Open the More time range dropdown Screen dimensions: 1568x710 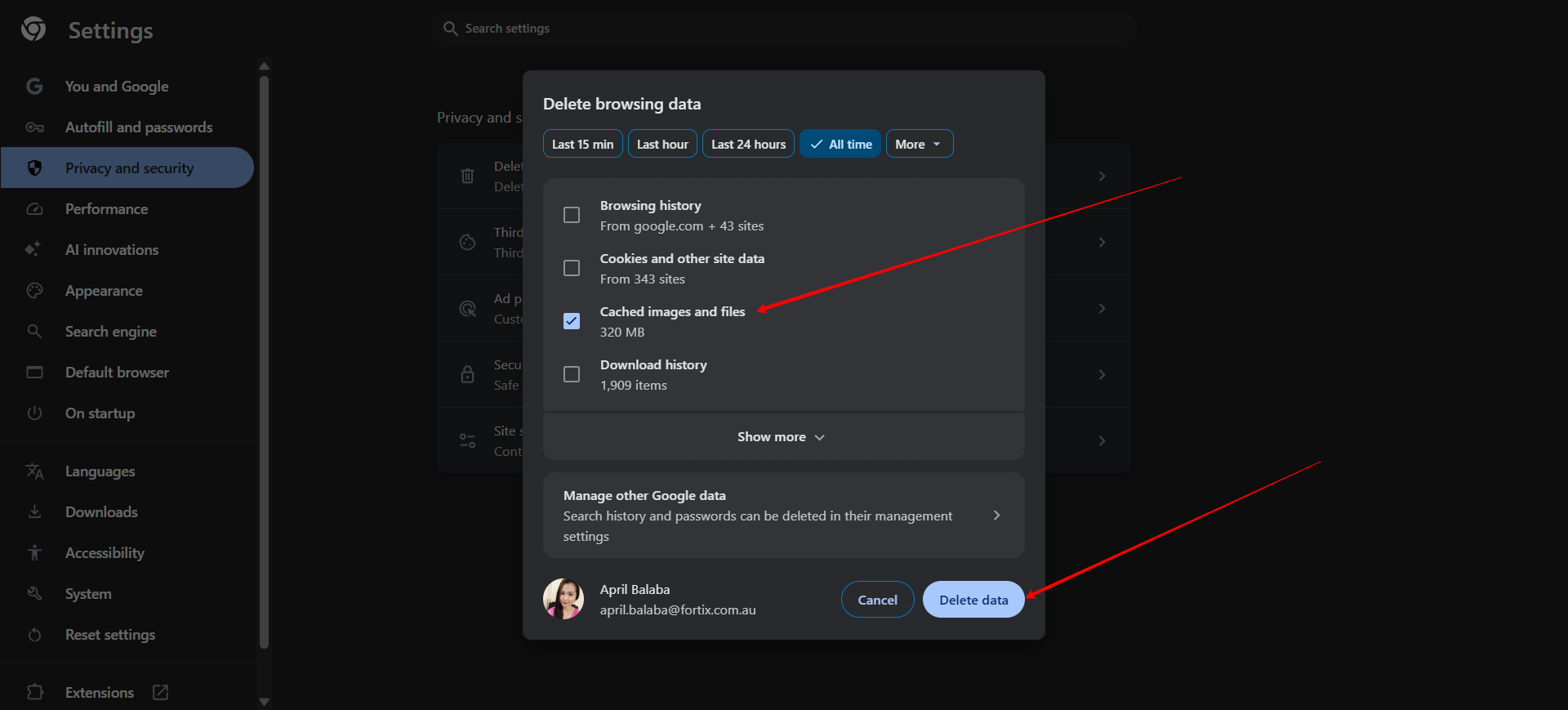click(x=919, y=144)
